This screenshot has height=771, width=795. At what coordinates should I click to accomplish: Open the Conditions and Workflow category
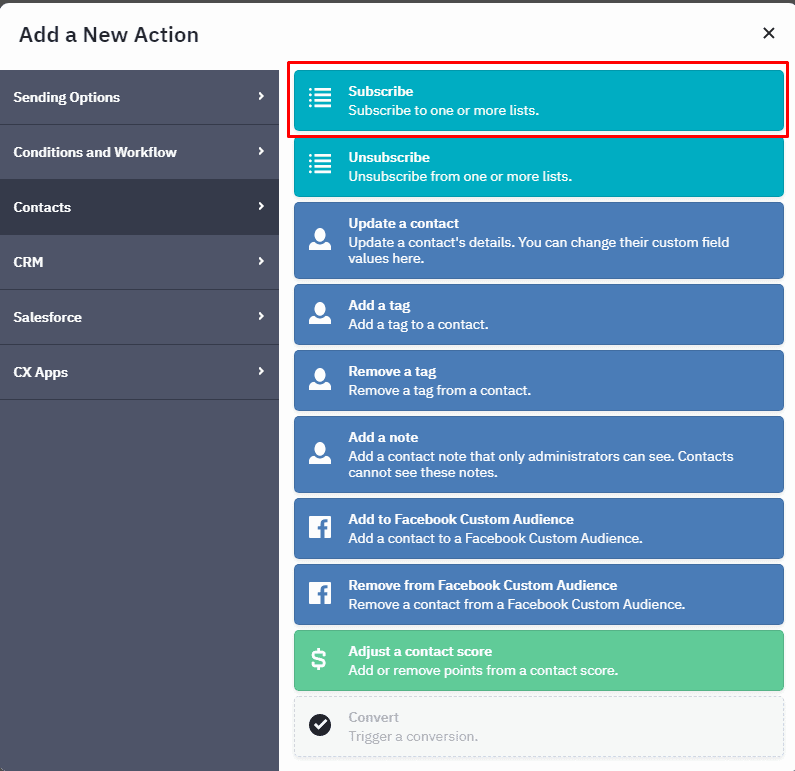click(139, 152)
